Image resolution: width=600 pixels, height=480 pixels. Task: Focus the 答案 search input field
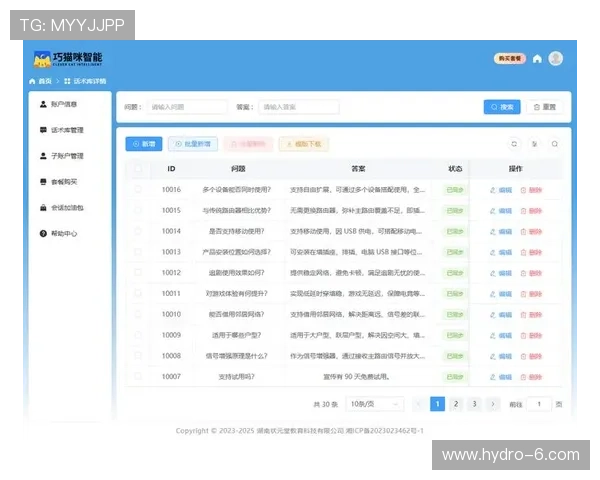(299, 107)
